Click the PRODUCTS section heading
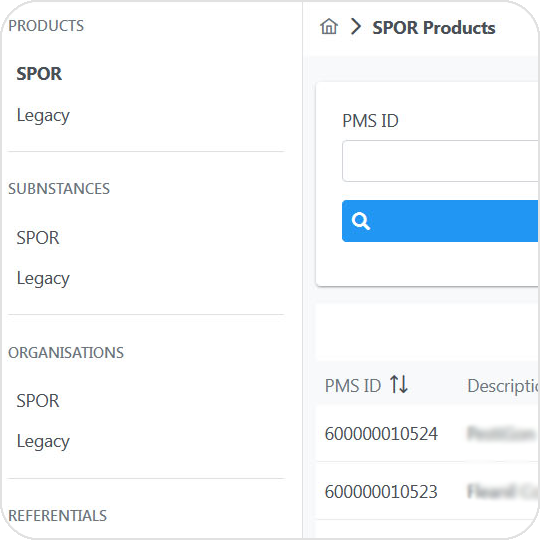 [46, 26]
